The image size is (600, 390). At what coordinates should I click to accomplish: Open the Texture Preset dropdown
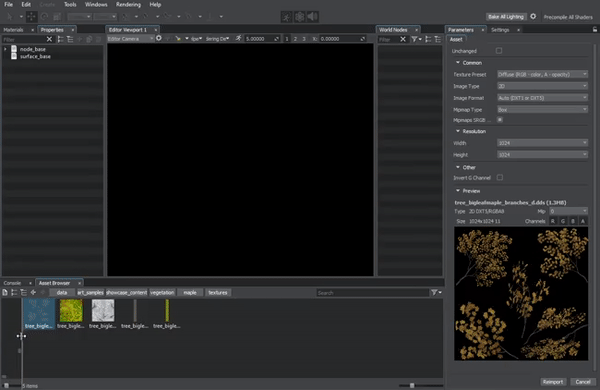[542, 74]
